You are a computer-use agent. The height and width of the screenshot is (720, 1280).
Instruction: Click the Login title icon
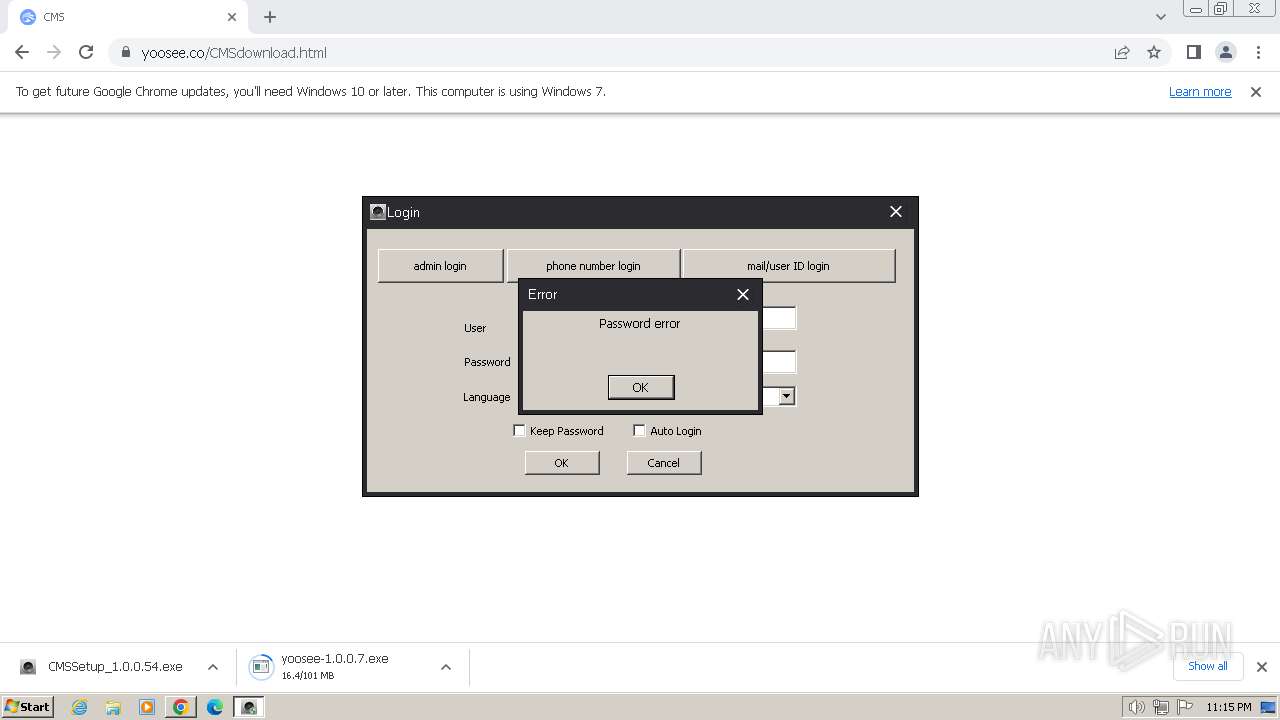(x=378, y=212)
